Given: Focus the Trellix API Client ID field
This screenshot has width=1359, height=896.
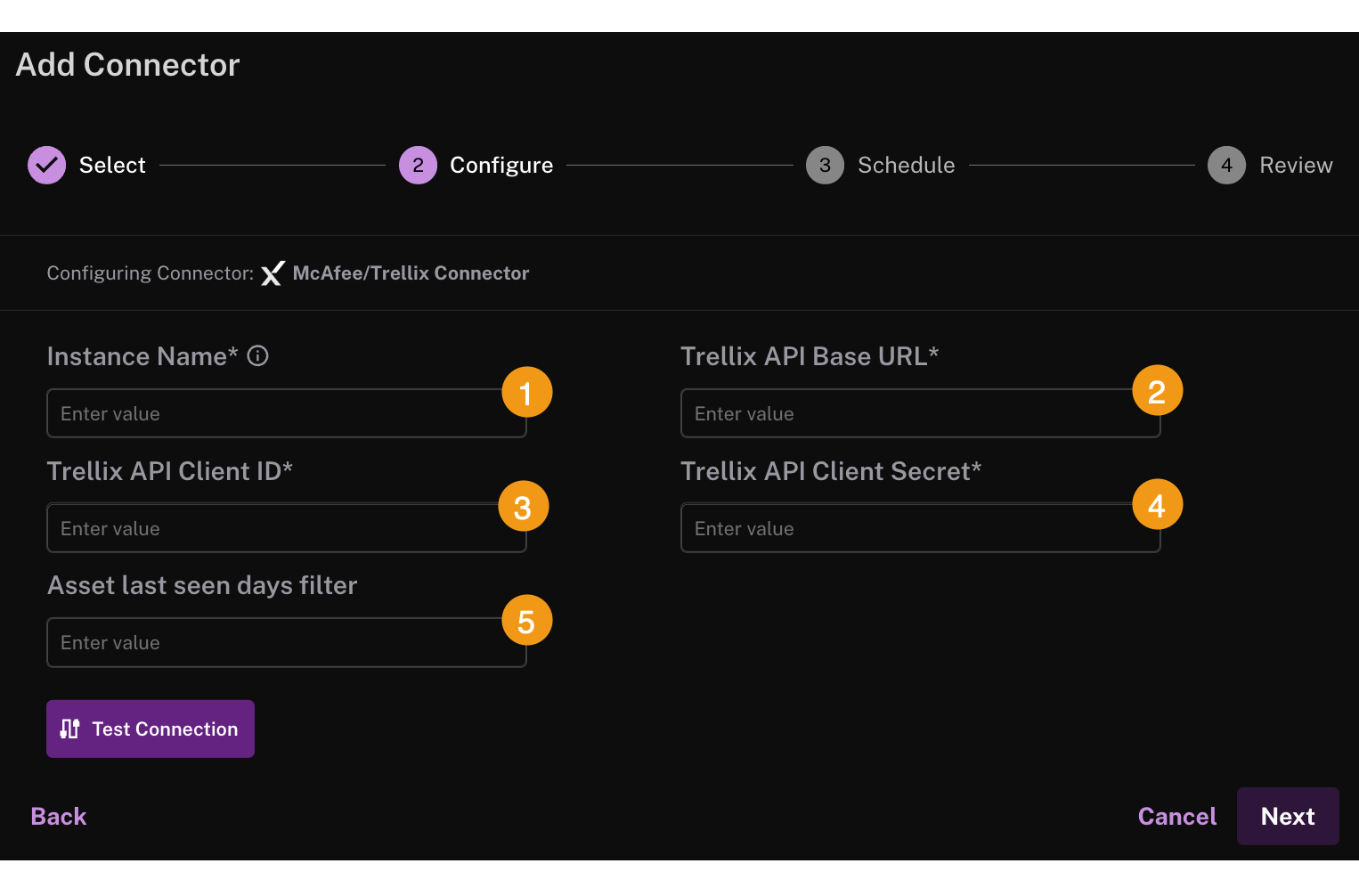Looking at the screenshot, I should [x=287, y=528].
